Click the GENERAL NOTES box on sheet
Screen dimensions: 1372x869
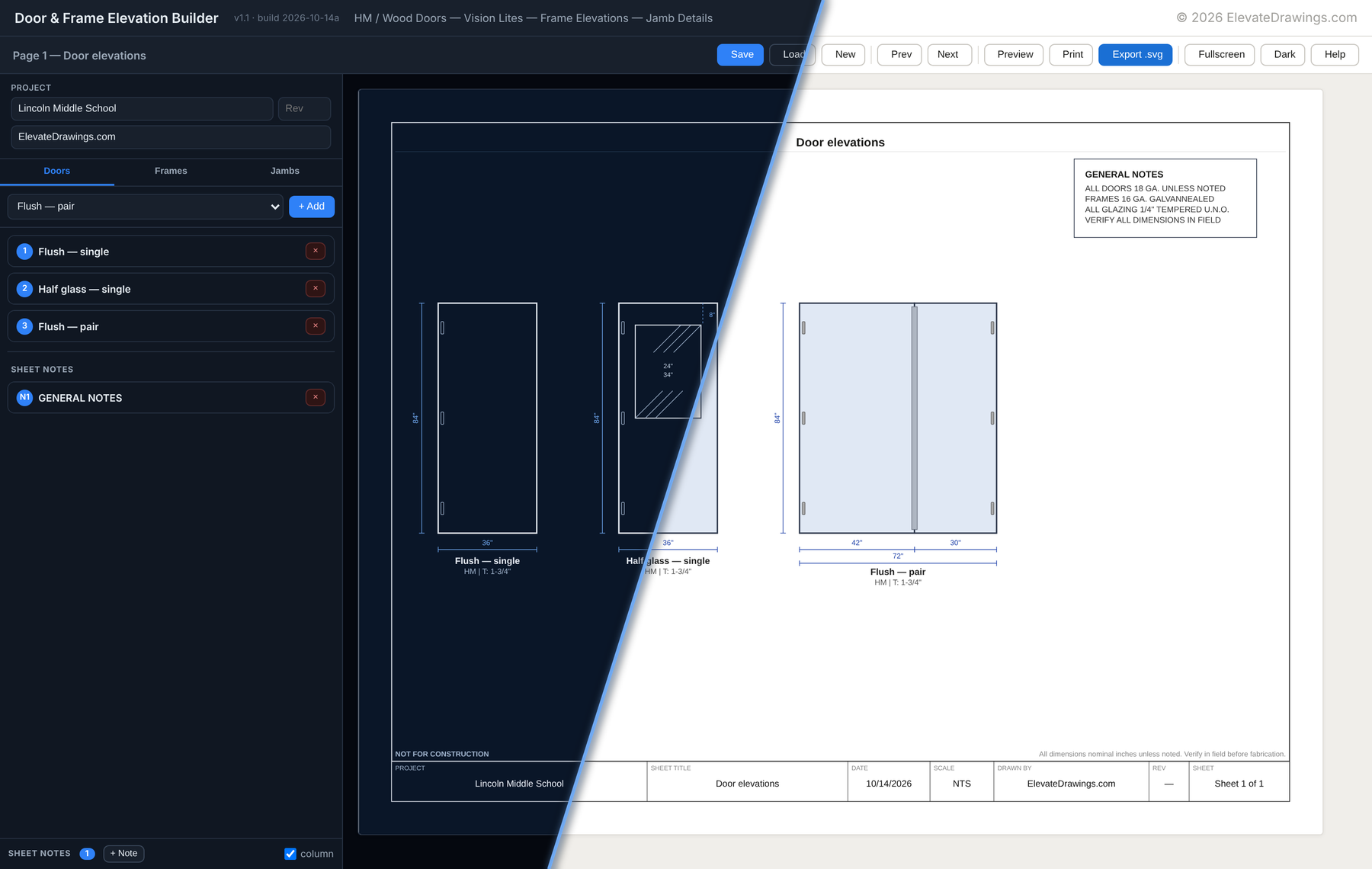[x=1165, y=198]
